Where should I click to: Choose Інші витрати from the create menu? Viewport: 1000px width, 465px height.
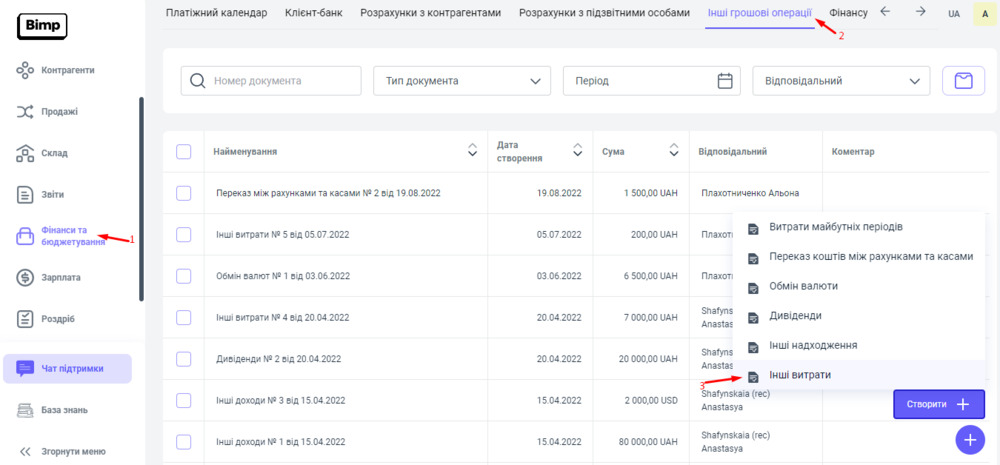799,375
